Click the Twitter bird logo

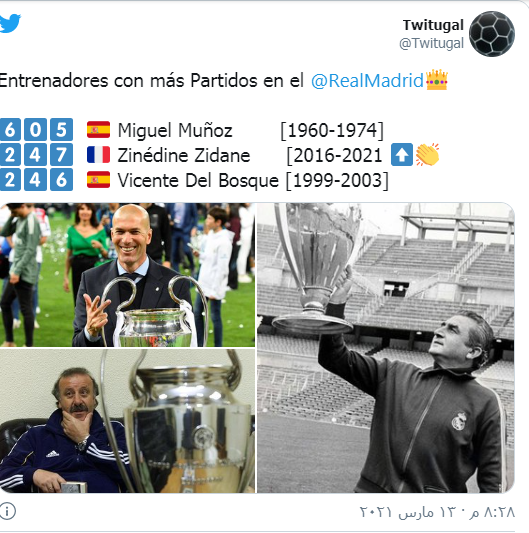pos(10,23)
